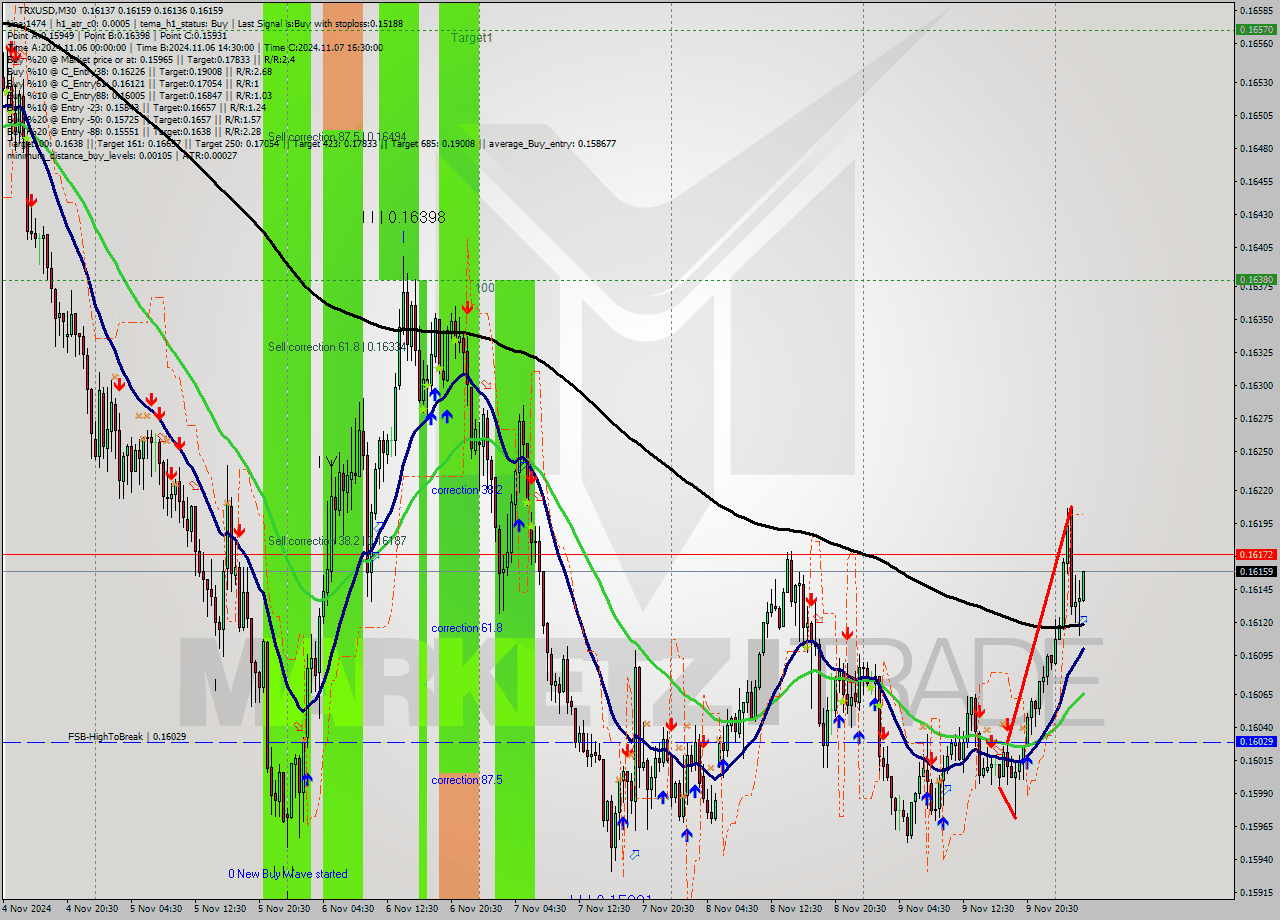The width and height of the screenshot is (1280, 920).
Task: Click 'FSB-HighToBreak | 0.16029' line label
Action: point(127,736)
